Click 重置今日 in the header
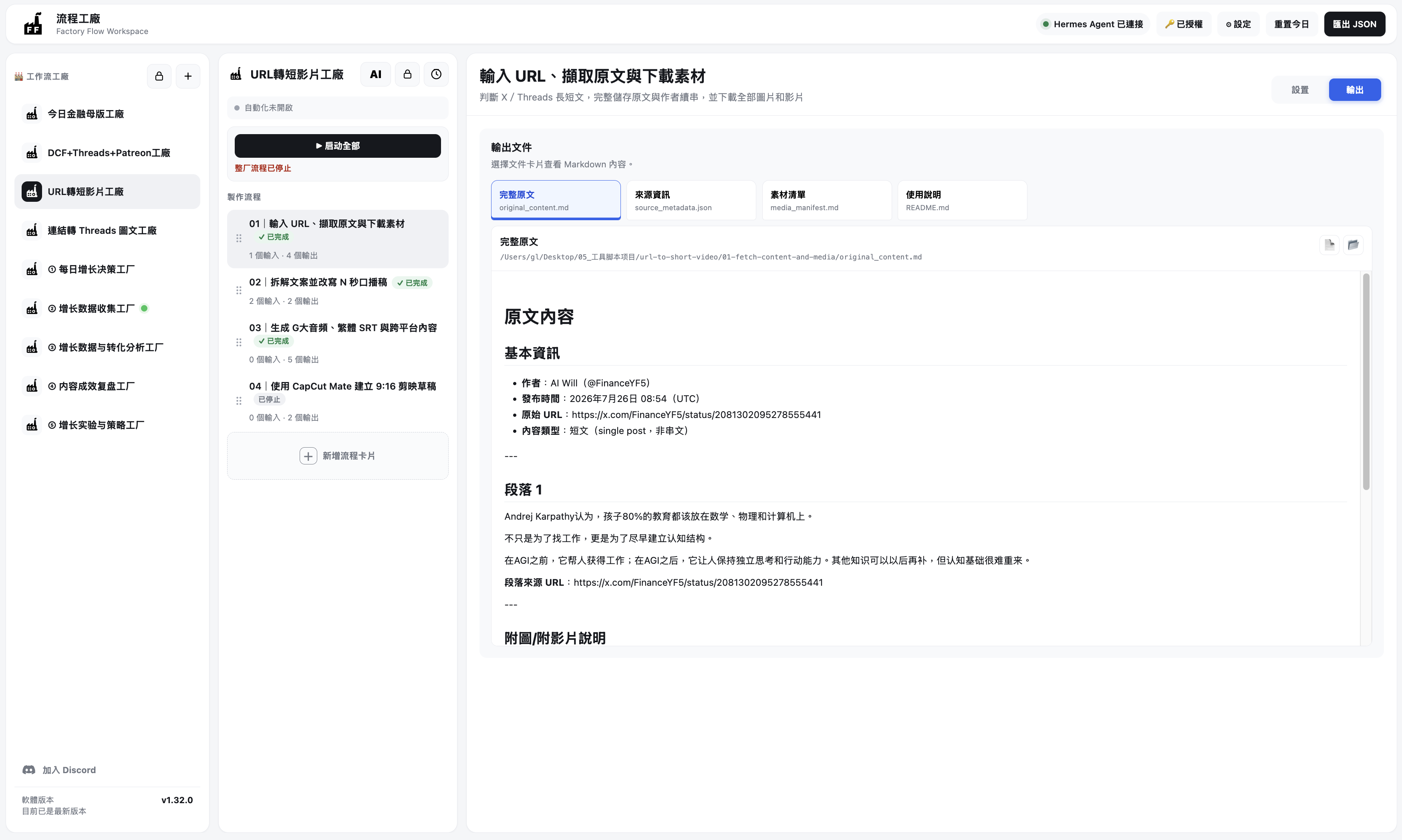 point(1291,24)
